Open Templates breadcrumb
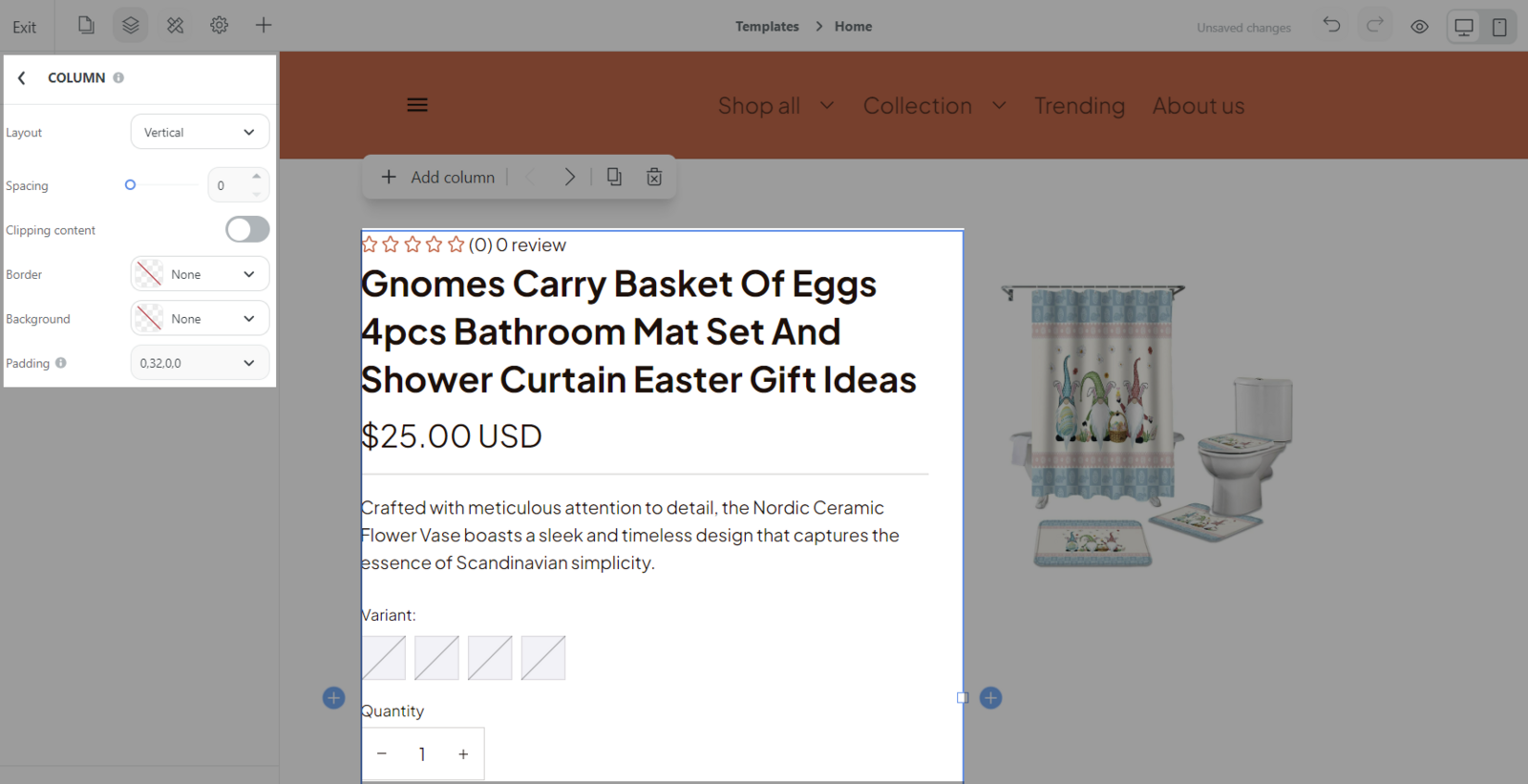Screen dimensions: 1528x784 pyautogui.click(x=767, y=27)
